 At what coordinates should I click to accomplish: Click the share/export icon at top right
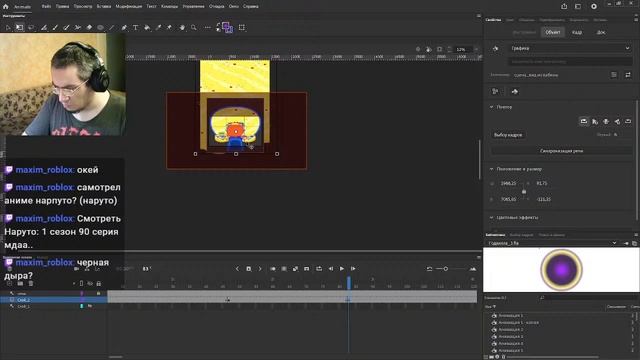tap(564, 6)
